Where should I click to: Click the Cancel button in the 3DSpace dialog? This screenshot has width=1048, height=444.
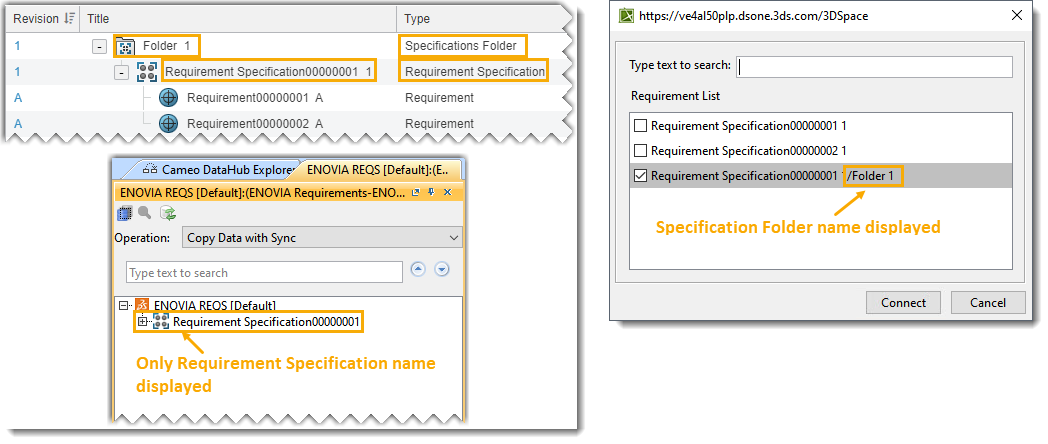point(988,302)
